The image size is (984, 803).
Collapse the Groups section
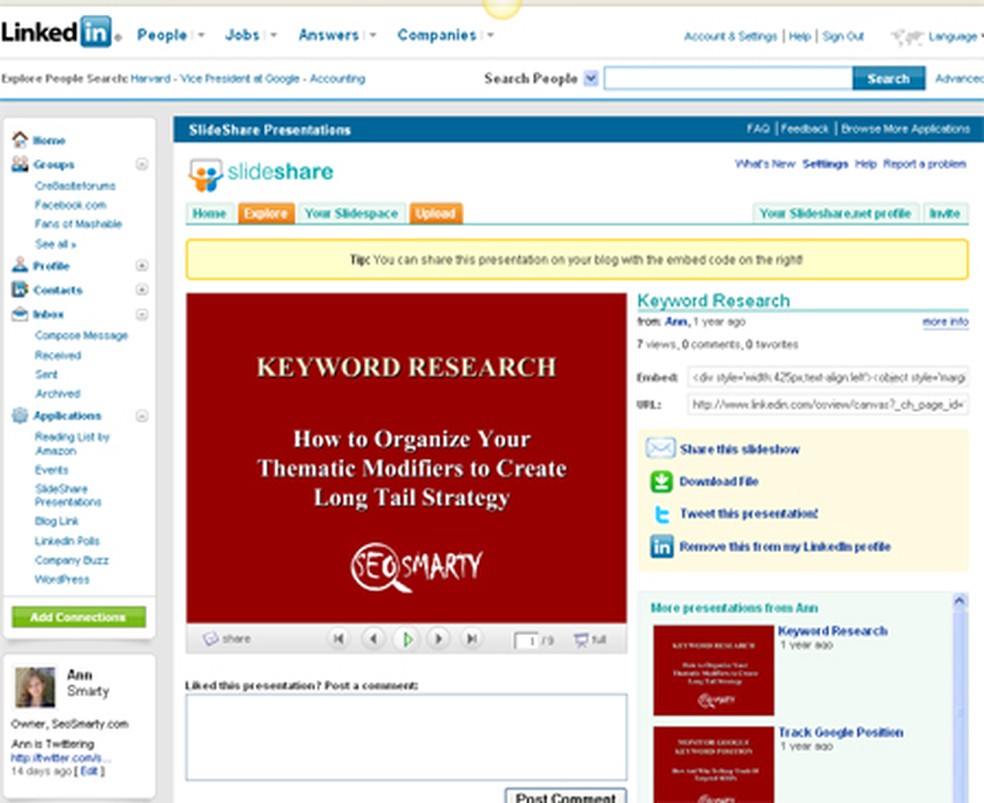(x=142, y=164)
